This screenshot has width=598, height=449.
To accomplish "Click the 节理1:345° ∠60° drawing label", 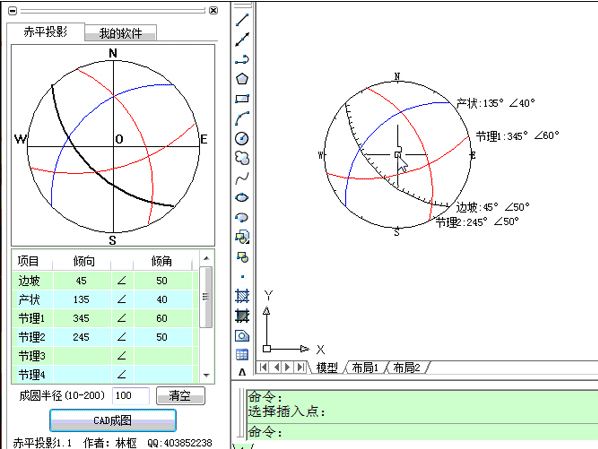I will click(x=517, y=135).
